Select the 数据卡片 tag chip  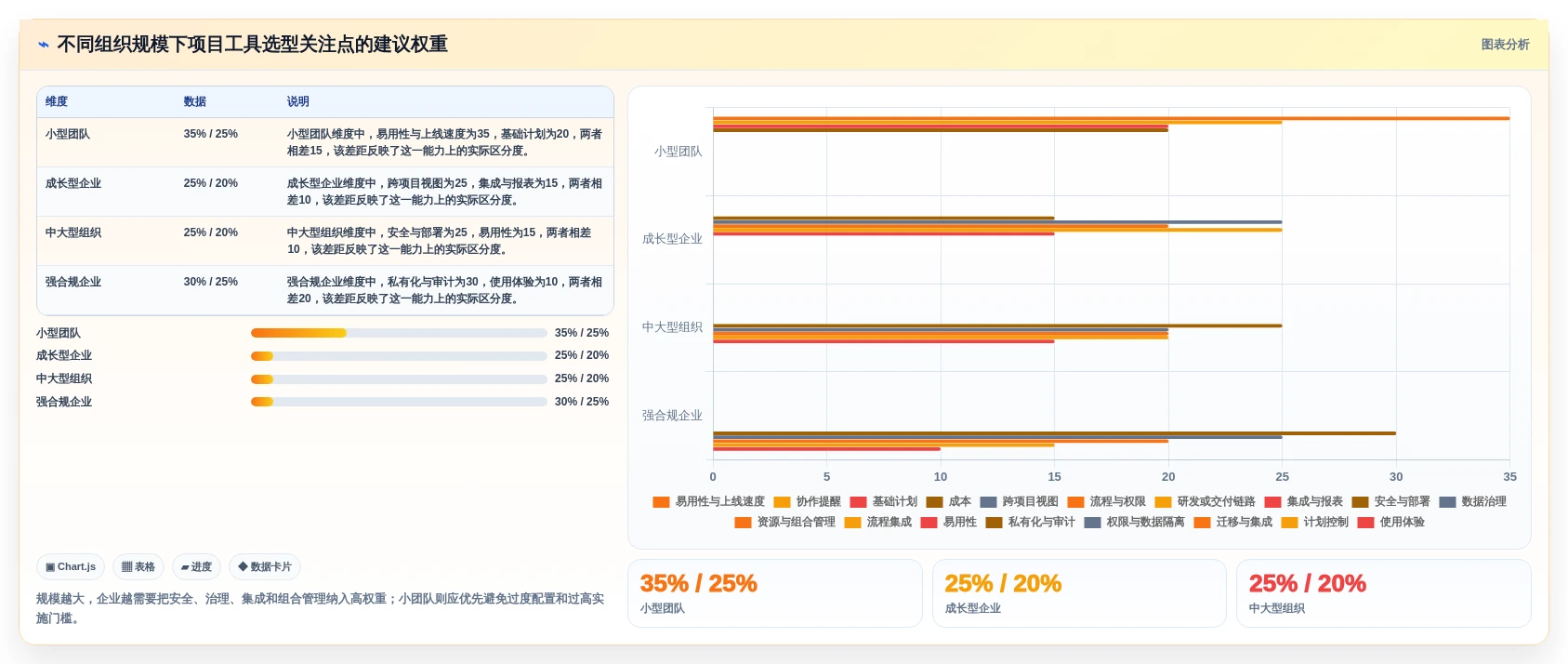pos(265,566)
